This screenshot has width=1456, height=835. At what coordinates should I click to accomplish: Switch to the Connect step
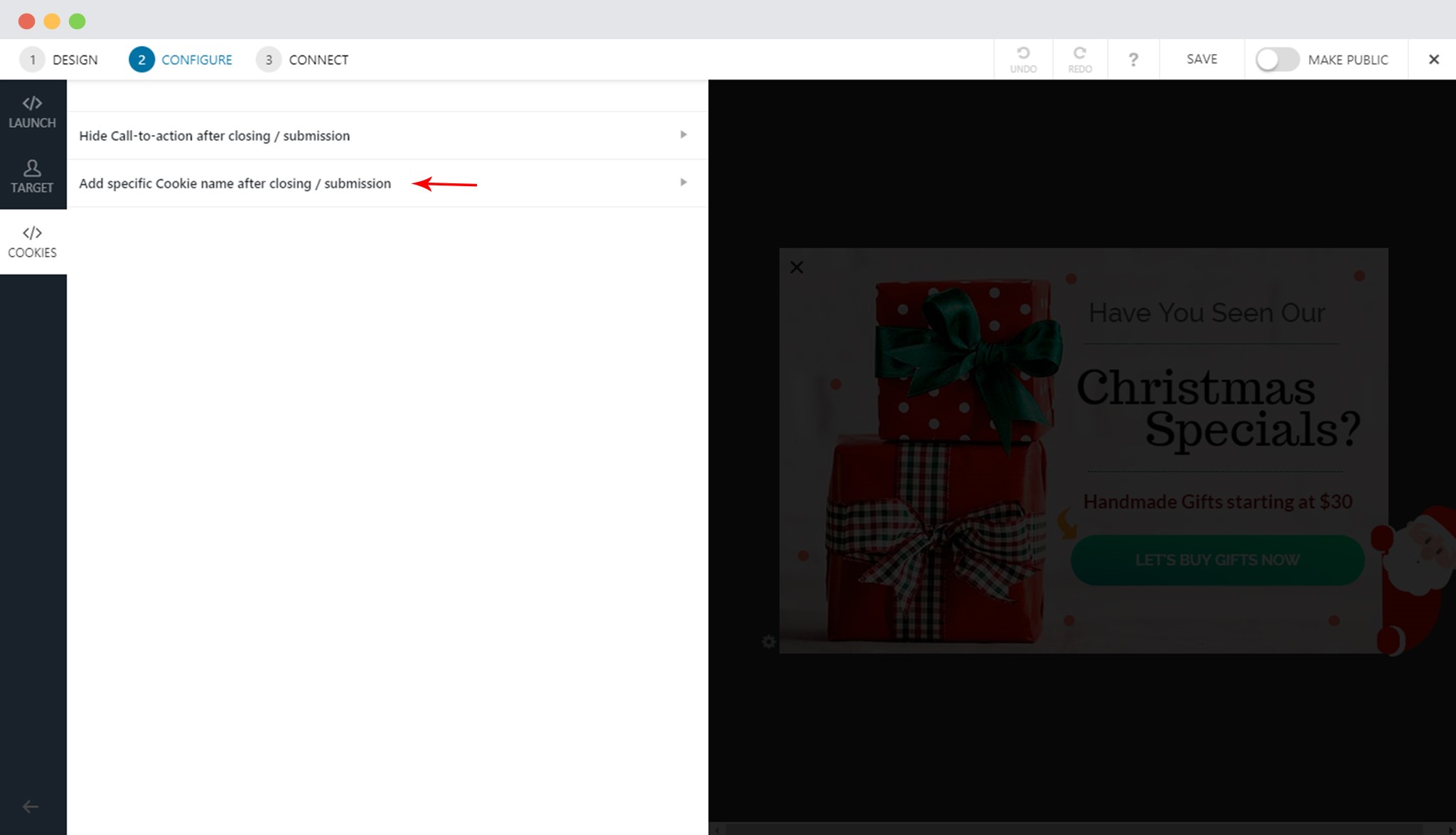tap(302, 60)
